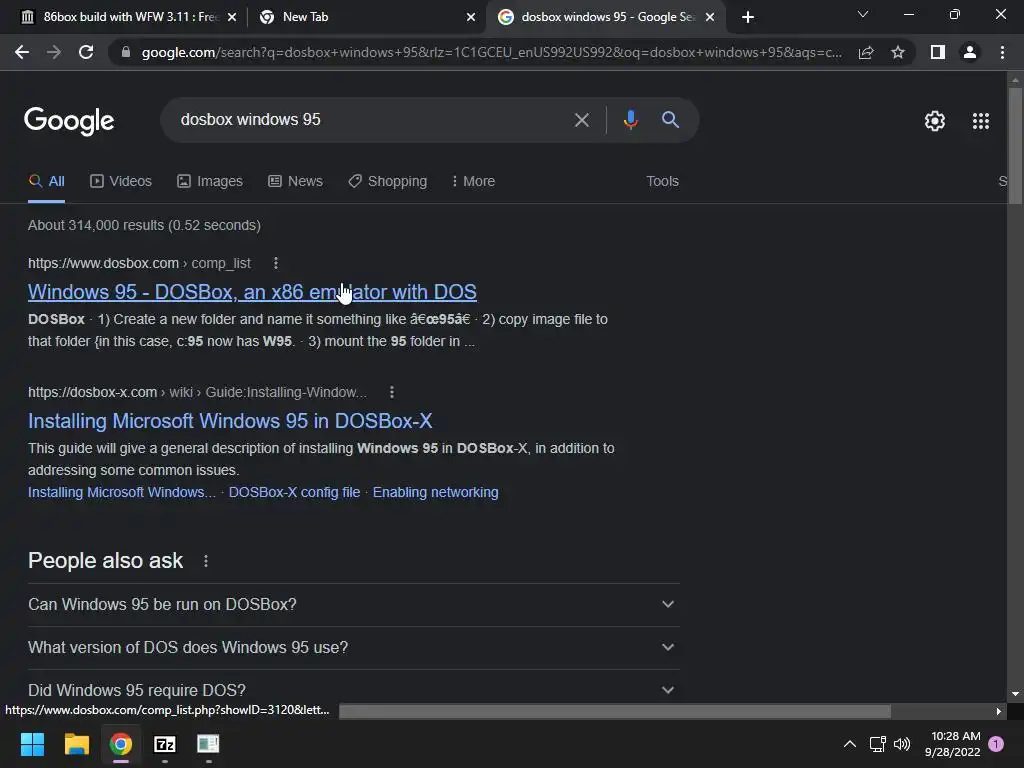Viewport: 1024px width, 768px height.
Task: Click the down arrow of the vertical scrollbar
Action: pos(1015,694)
